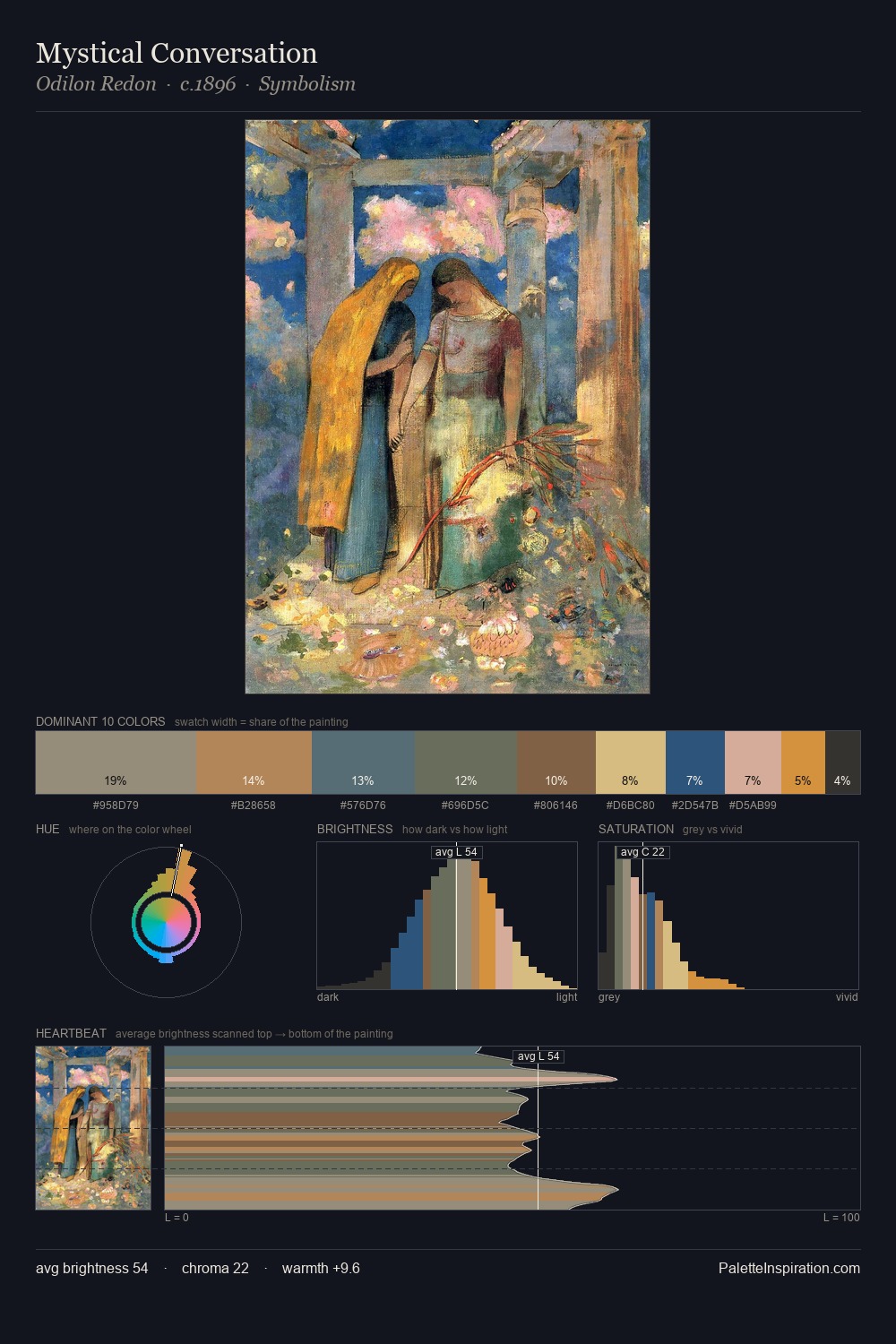Click the hex code #2D547B label
This screenshot has width=896, height=1344.
[x=695, y=806]
